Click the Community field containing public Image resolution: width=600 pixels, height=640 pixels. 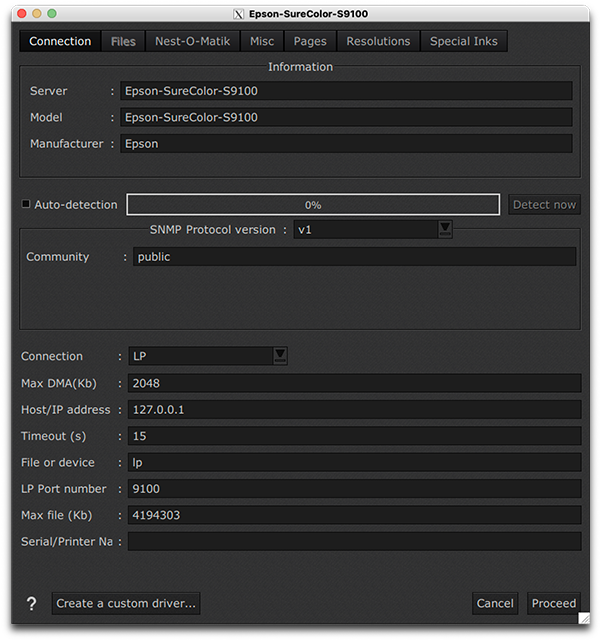pyautogui.click(x=355, y=257)
